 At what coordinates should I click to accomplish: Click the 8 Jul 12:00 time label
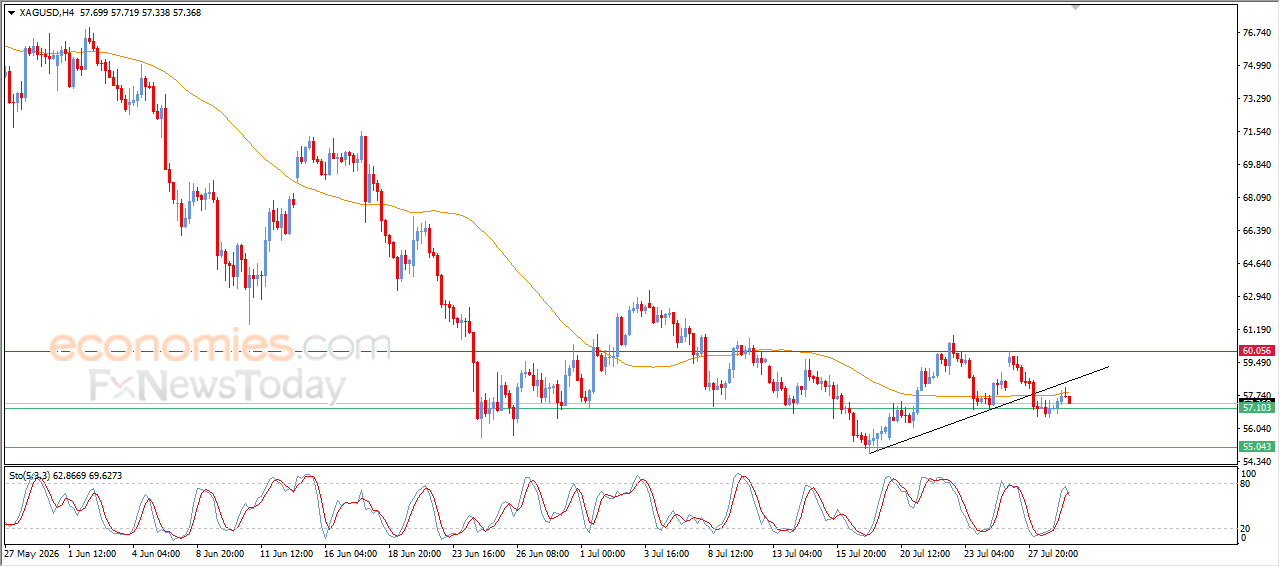click(731, 553)
